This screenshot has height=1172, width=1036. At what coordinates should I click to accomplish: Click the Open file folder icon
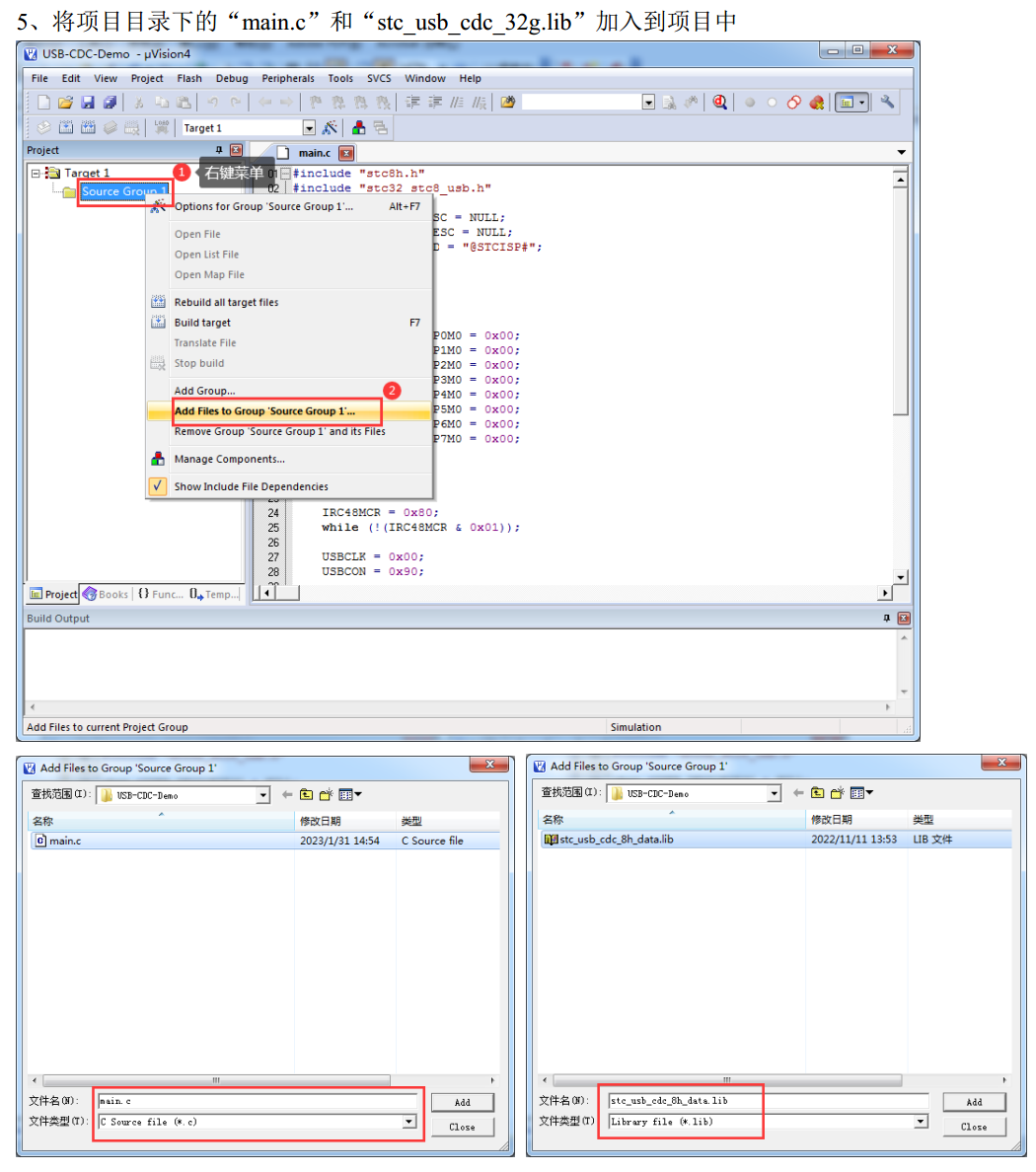[66, 103]
